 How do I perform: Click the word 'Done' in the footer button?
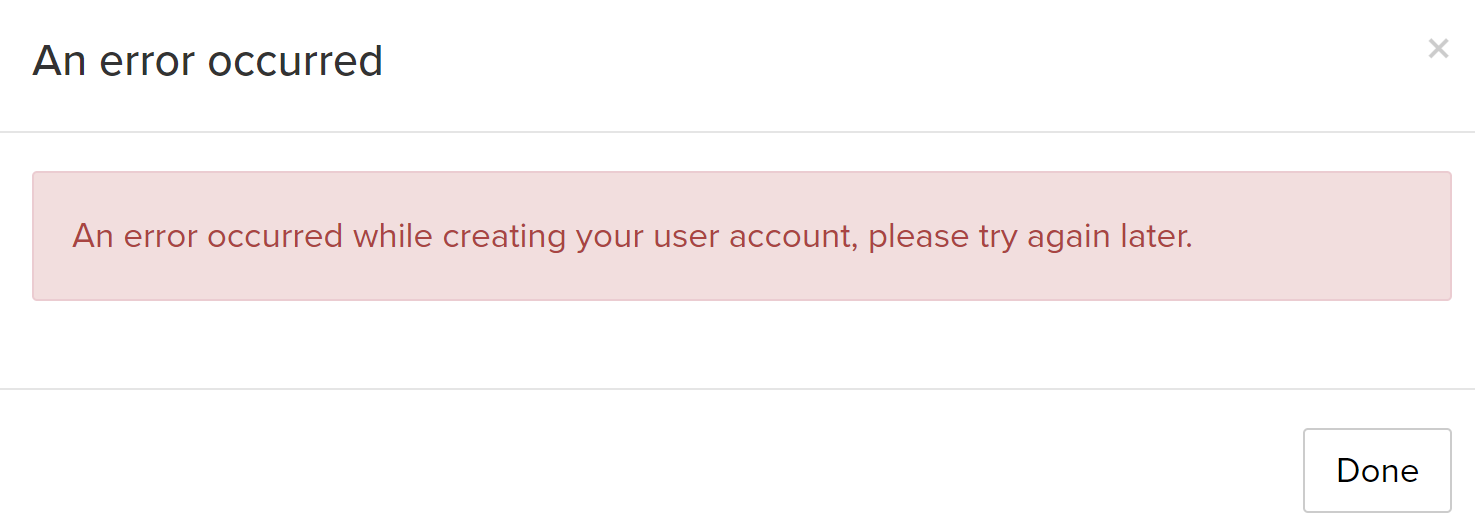click(1377, 470)
